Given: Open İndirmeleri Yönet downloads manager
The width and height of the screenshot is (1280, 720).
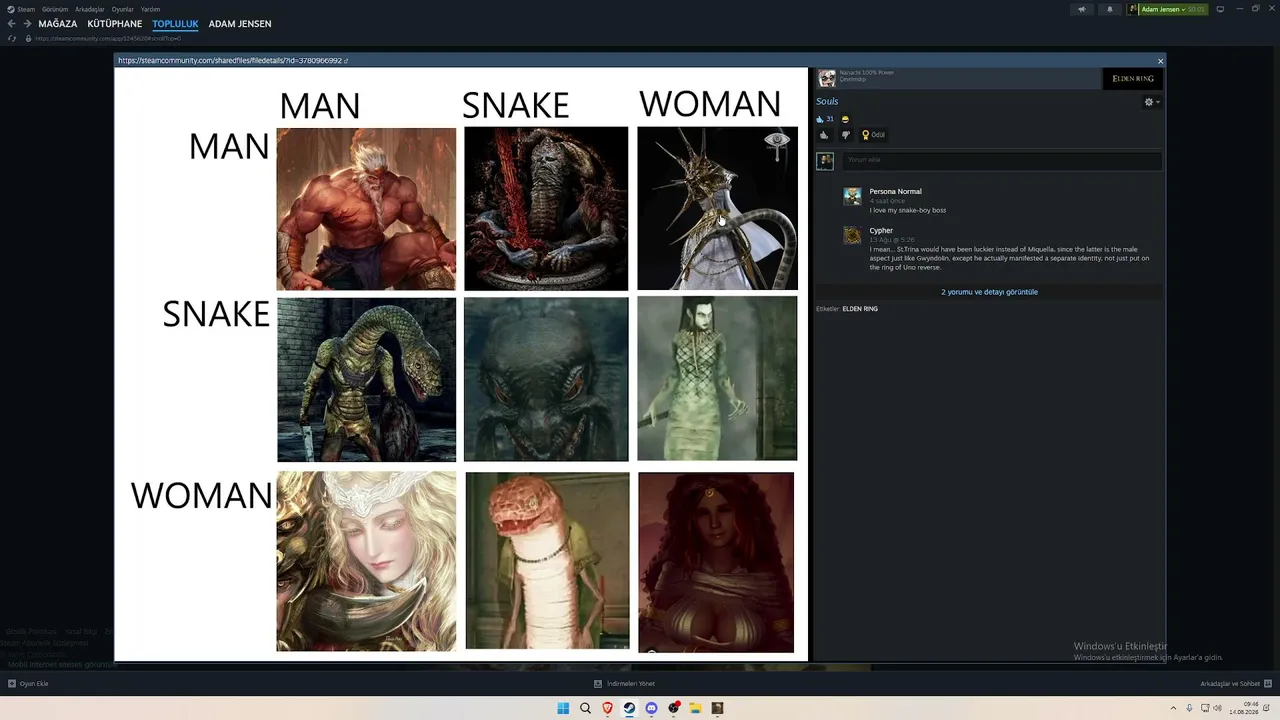Looking at the screenshot, I should point(624,684).
